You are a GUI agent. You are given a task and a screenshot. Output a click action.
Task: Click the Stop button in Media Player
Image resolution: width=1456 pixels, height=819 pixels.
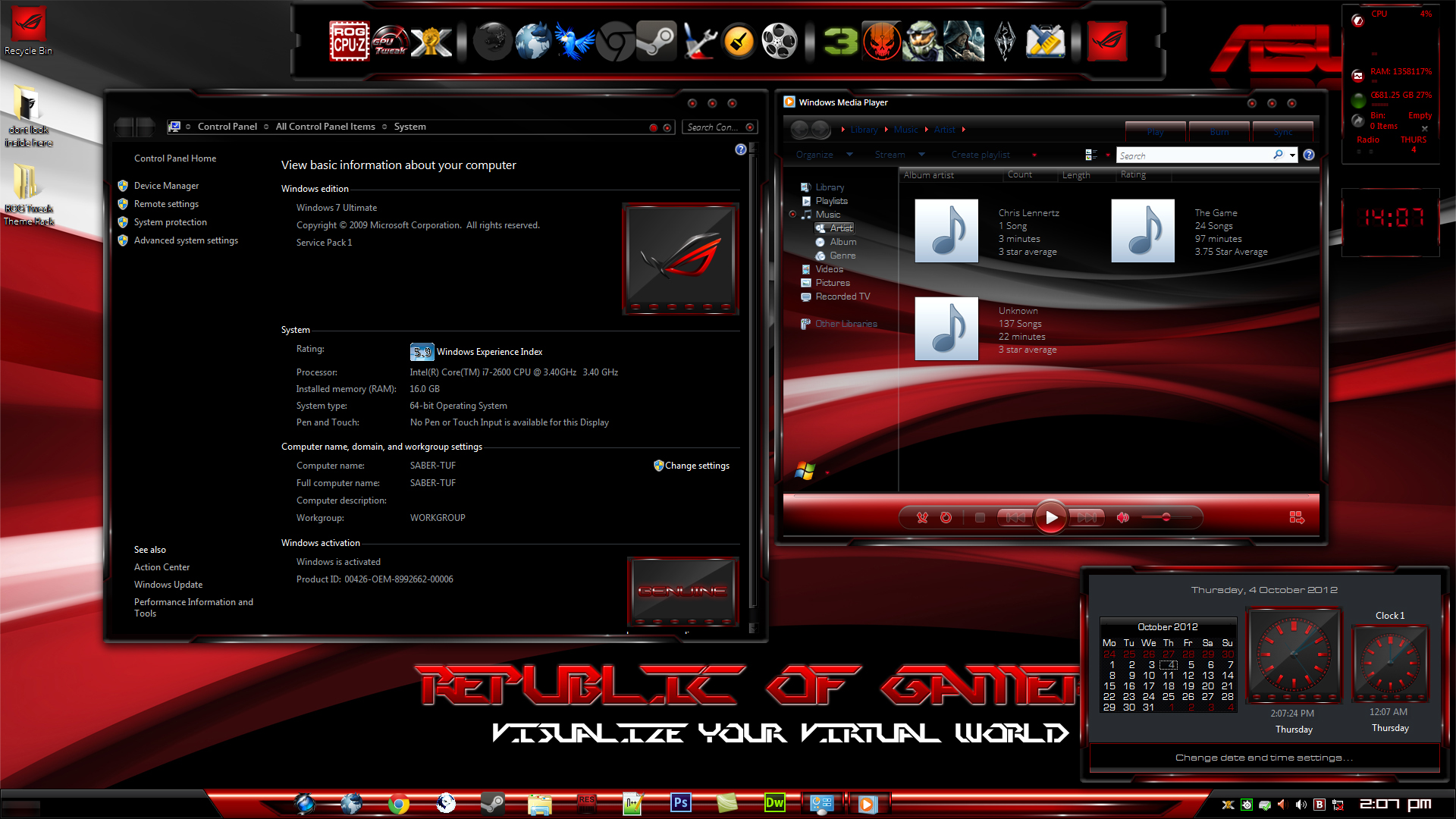click(980, 517)
